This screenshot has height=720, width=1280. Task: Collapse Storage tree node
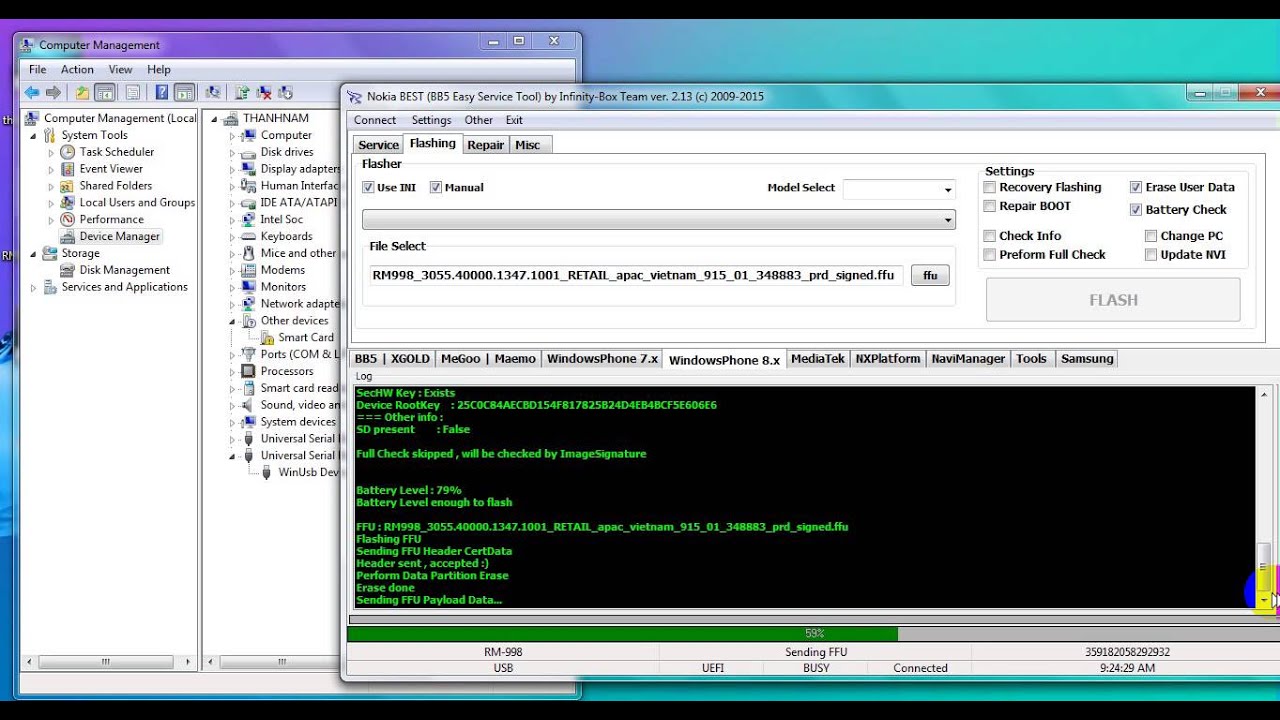34,254
